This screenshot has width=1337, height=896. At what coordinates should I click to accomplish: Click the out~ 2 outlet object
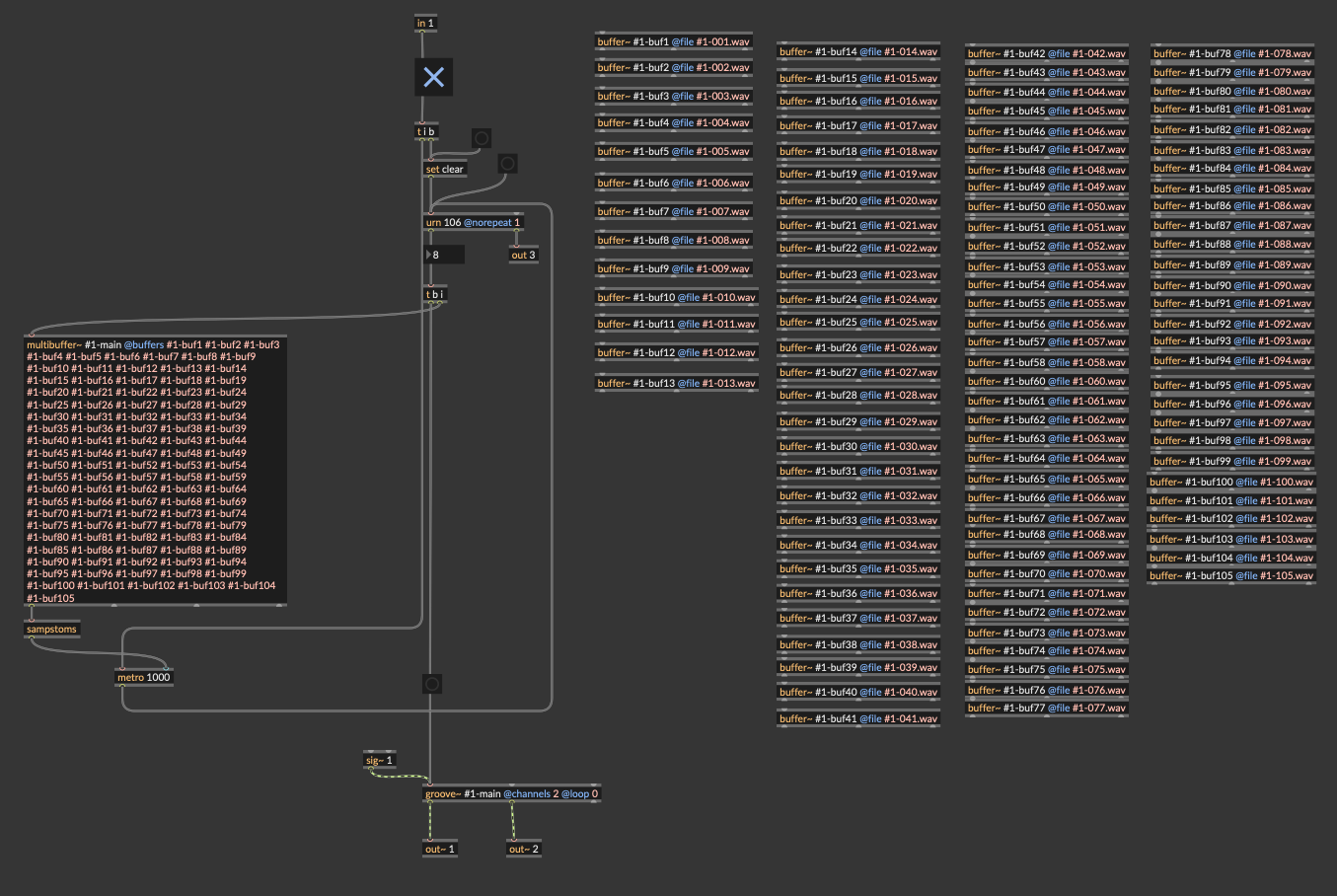524,849
